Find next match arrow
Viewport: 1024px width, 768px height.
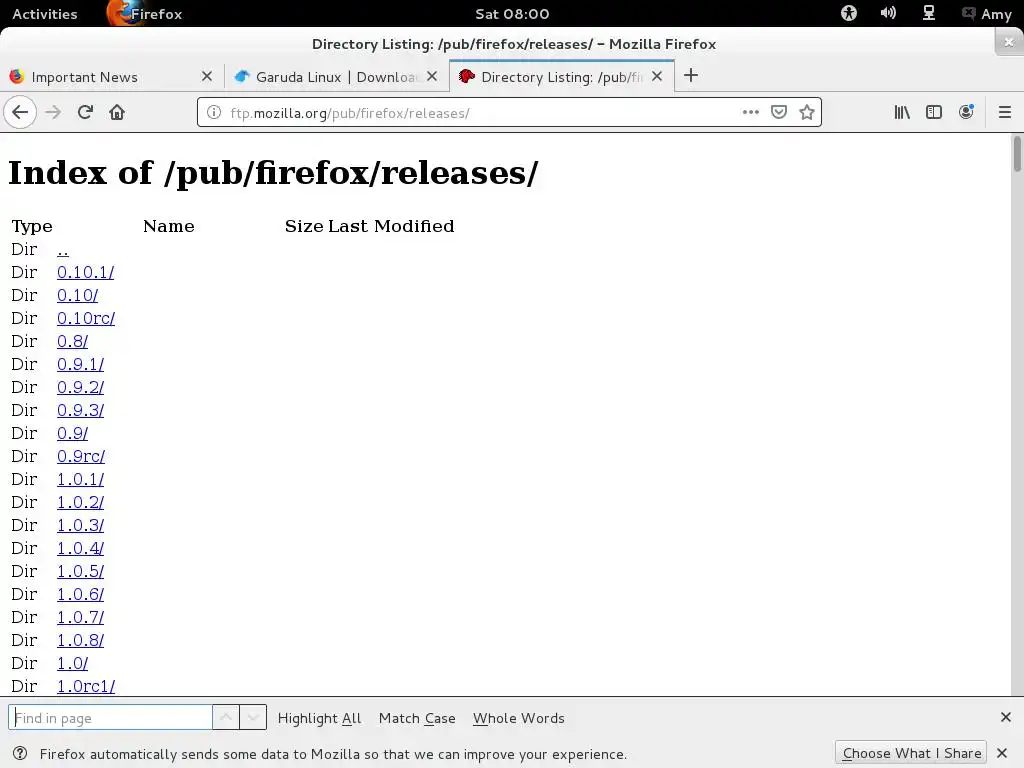(253, 717)
